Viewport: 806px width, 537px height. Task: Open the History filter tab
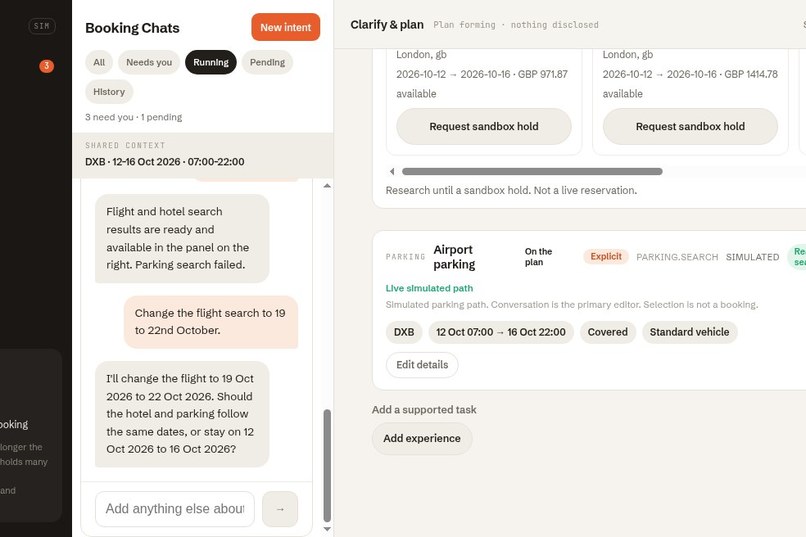(109, 91)
